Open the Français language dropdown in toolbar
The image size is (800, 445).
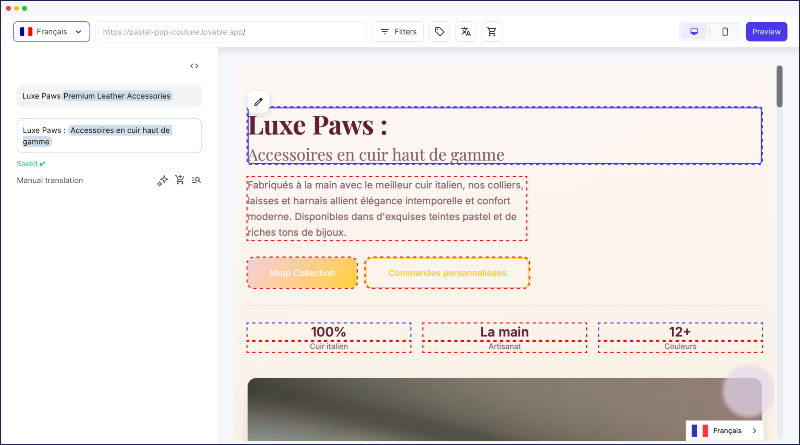52,32
